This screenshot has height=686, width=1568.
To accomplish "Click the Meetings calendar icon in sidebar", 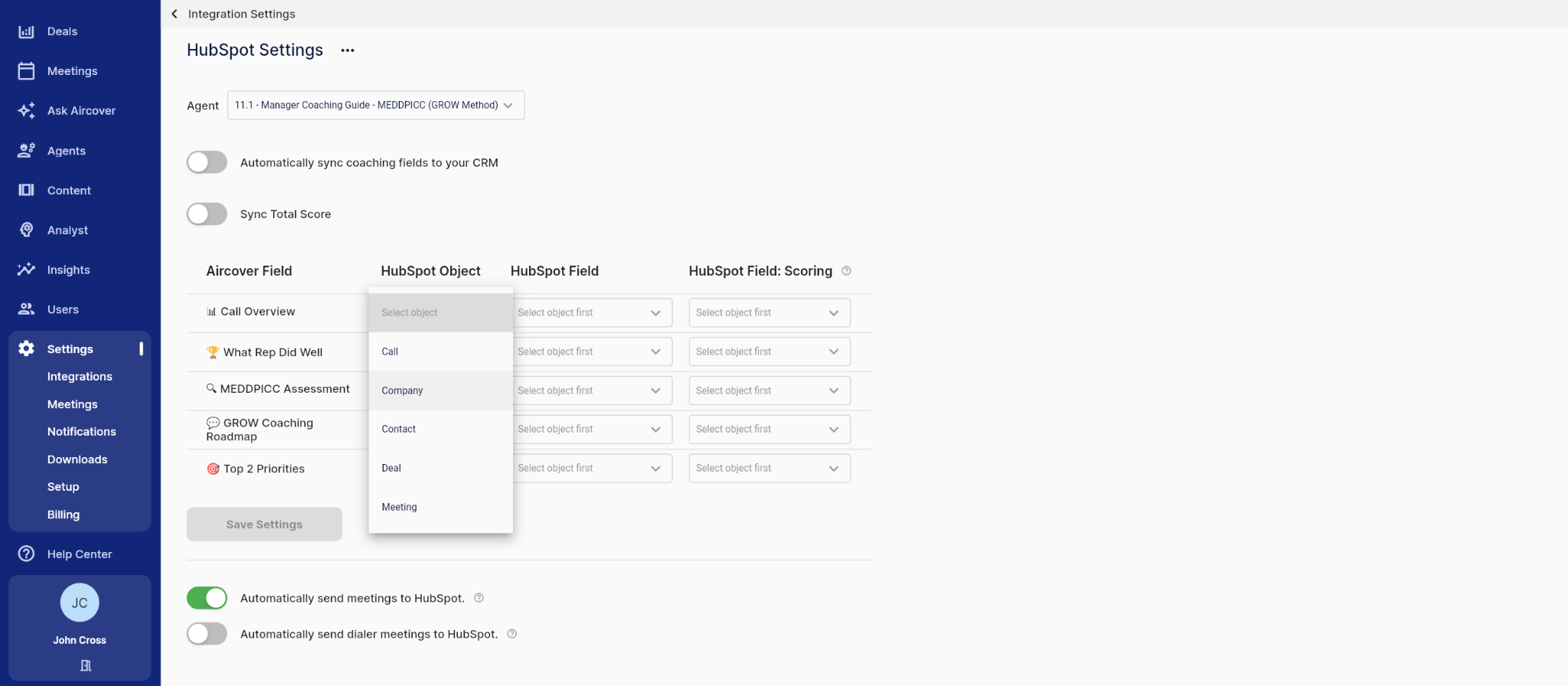I will click(x=26, y=71).
